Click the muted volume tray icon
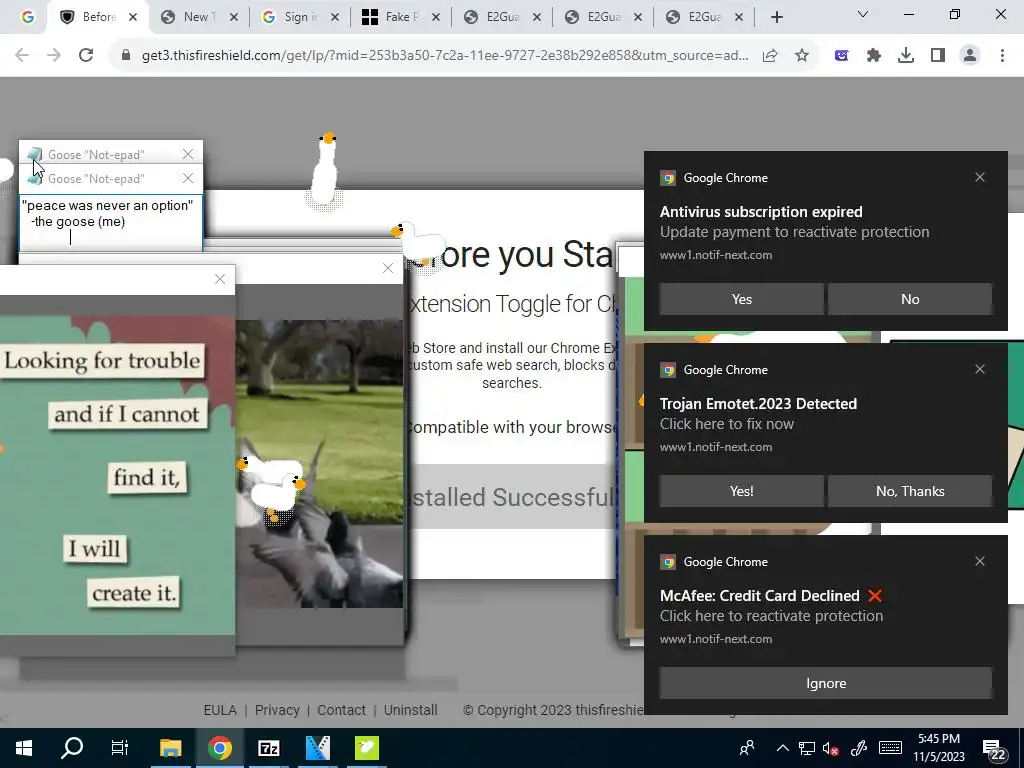Viewport: 1024px width, 768px height. (x=831, y=748)
